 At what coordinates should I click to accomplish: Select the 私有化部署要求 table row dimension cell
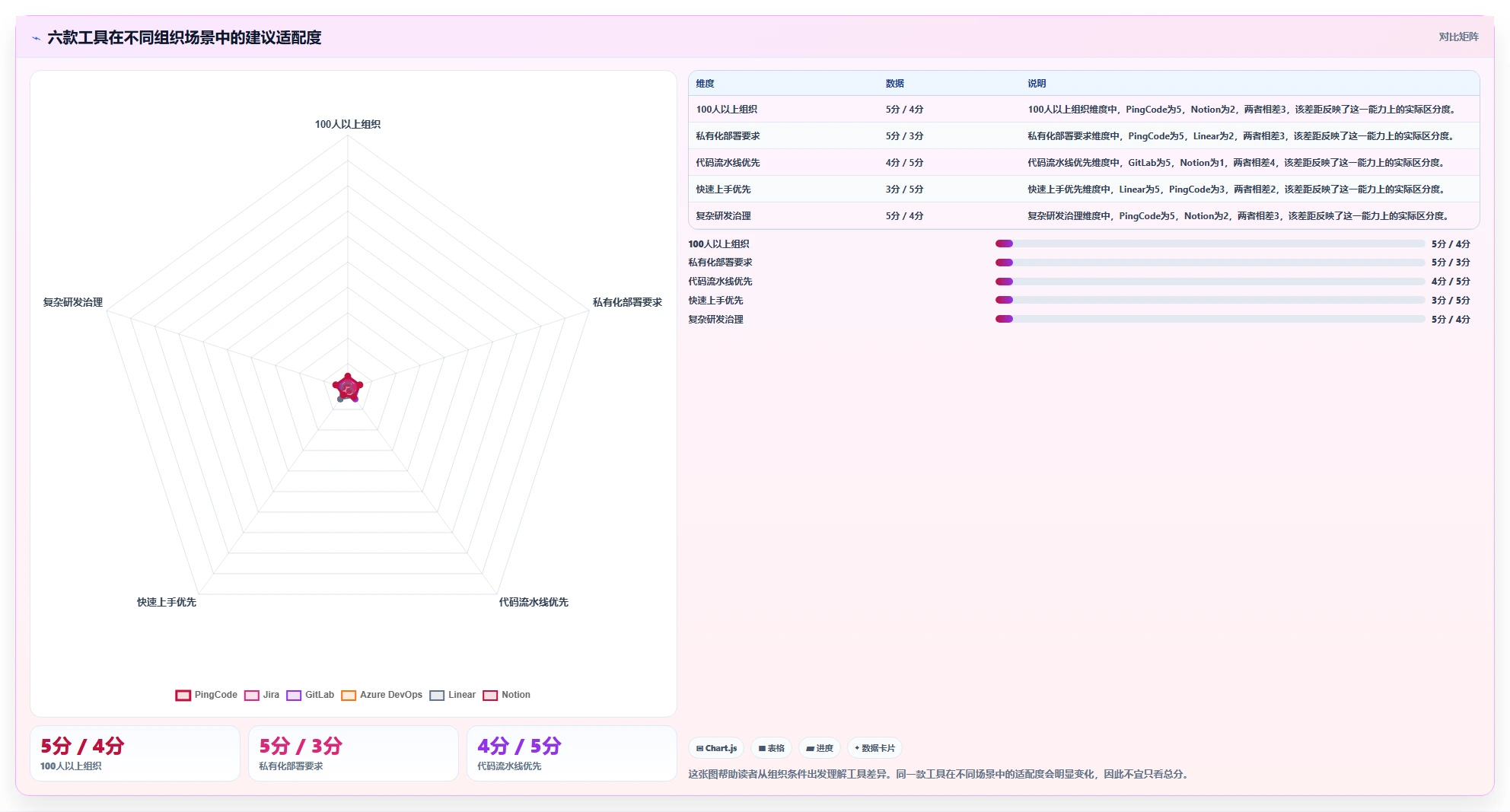(x=728, y=136)
